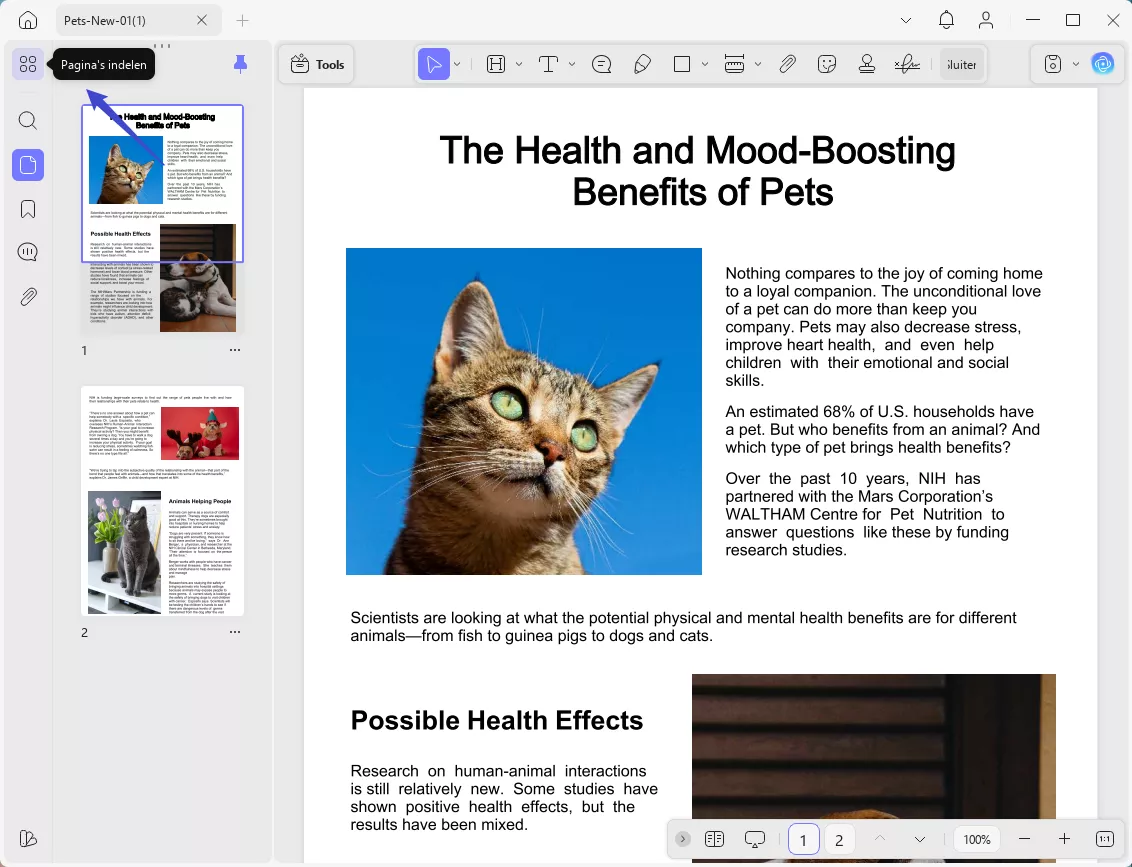Viewport: 1132px width, 867px height.
Task: Select the signature tool
Action: (907, 65)
